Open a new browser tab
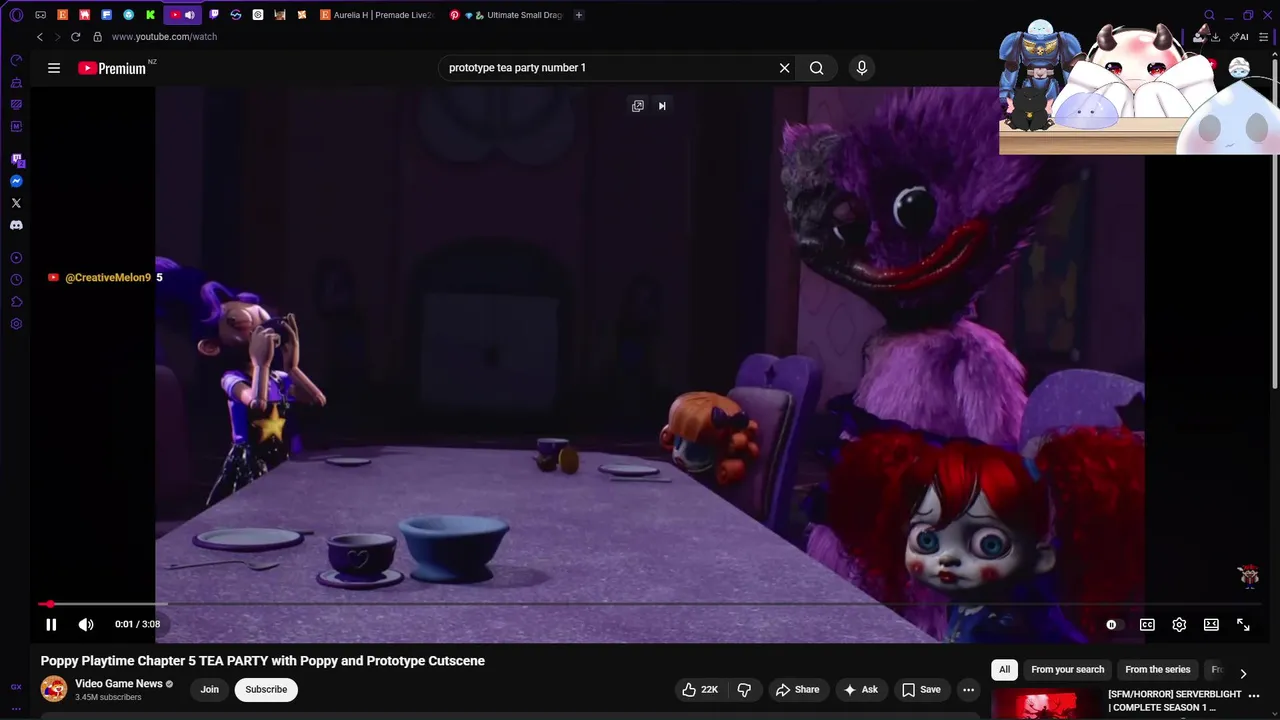Image resolution: width=1280 pixels, height=720 pixels. (x=579, y=15)
